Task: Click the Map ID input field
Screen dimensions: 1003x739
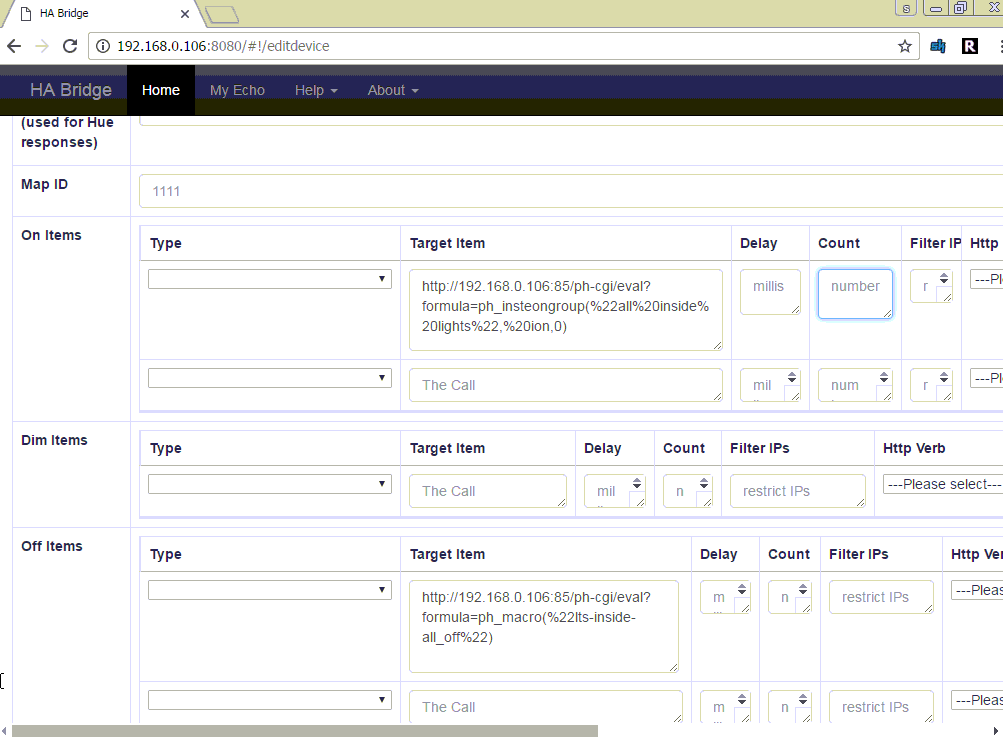Action: pyautogui.click(x=570, y=190)
